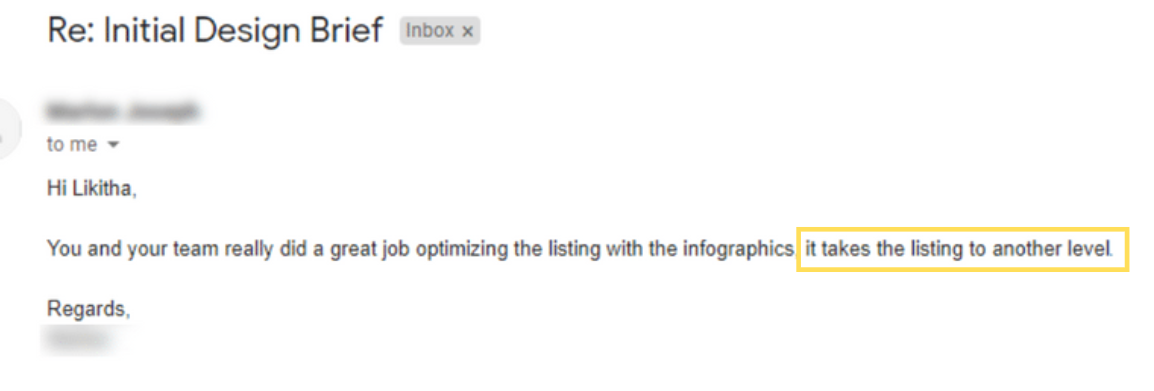Click the sender's partial avatar circle

click(9, 131)
